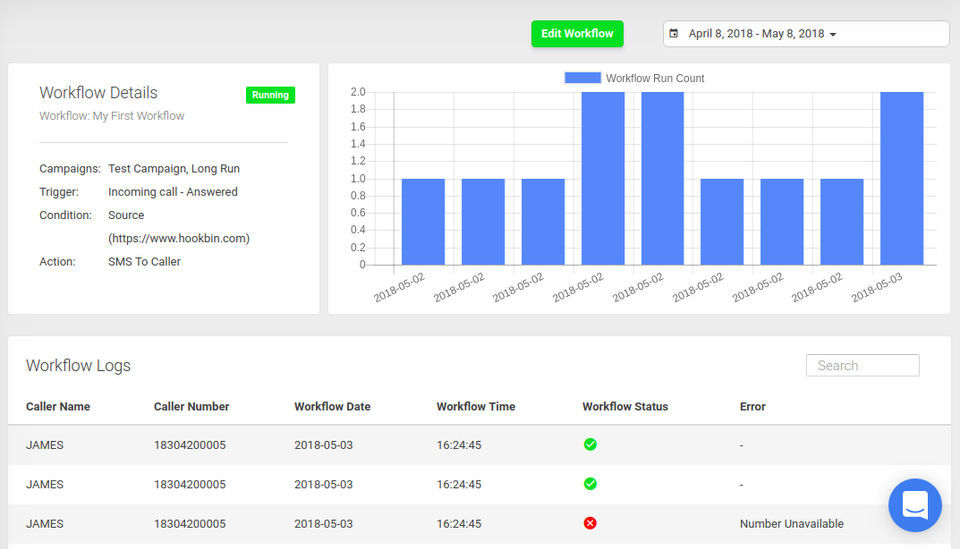Screen dimensions: 960x549
Task: Toggle the Workflow Run Count legend swatch
Action: click(x=582, y=78)
